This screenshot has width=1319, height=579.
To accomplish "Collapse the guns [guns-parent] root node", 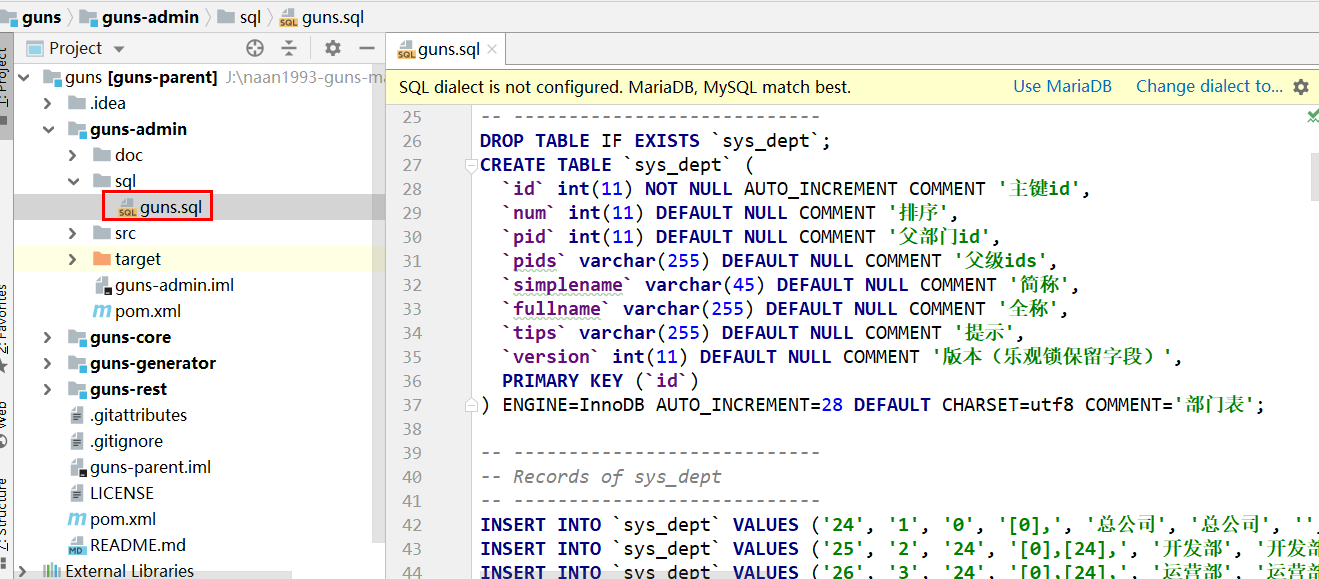I will click(x=23, y=77).
